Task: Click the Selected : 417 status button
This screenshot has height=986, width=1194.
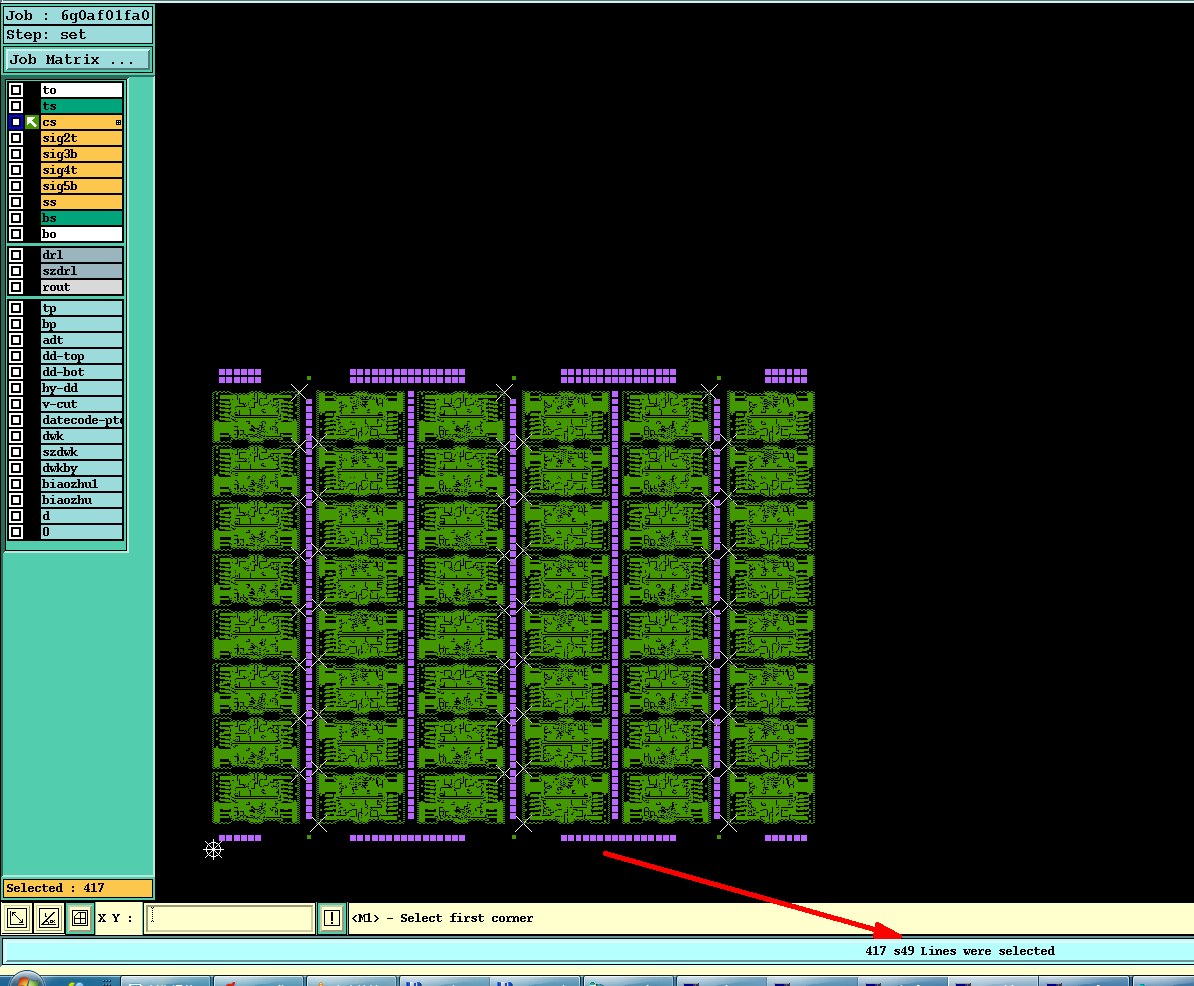Action: point(78,888)
